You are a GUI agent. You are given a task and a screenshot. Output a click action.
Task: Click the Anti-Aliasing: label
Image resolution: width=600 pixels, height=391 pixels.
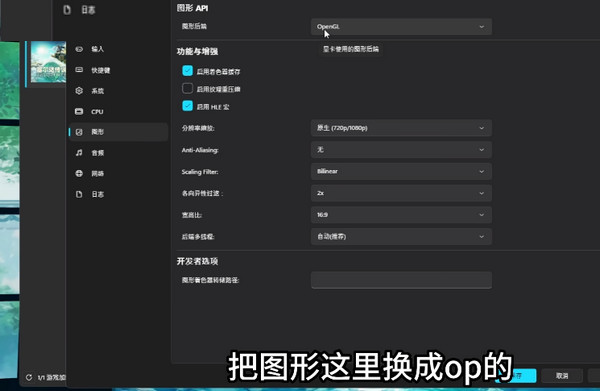[x=200, y=150]
